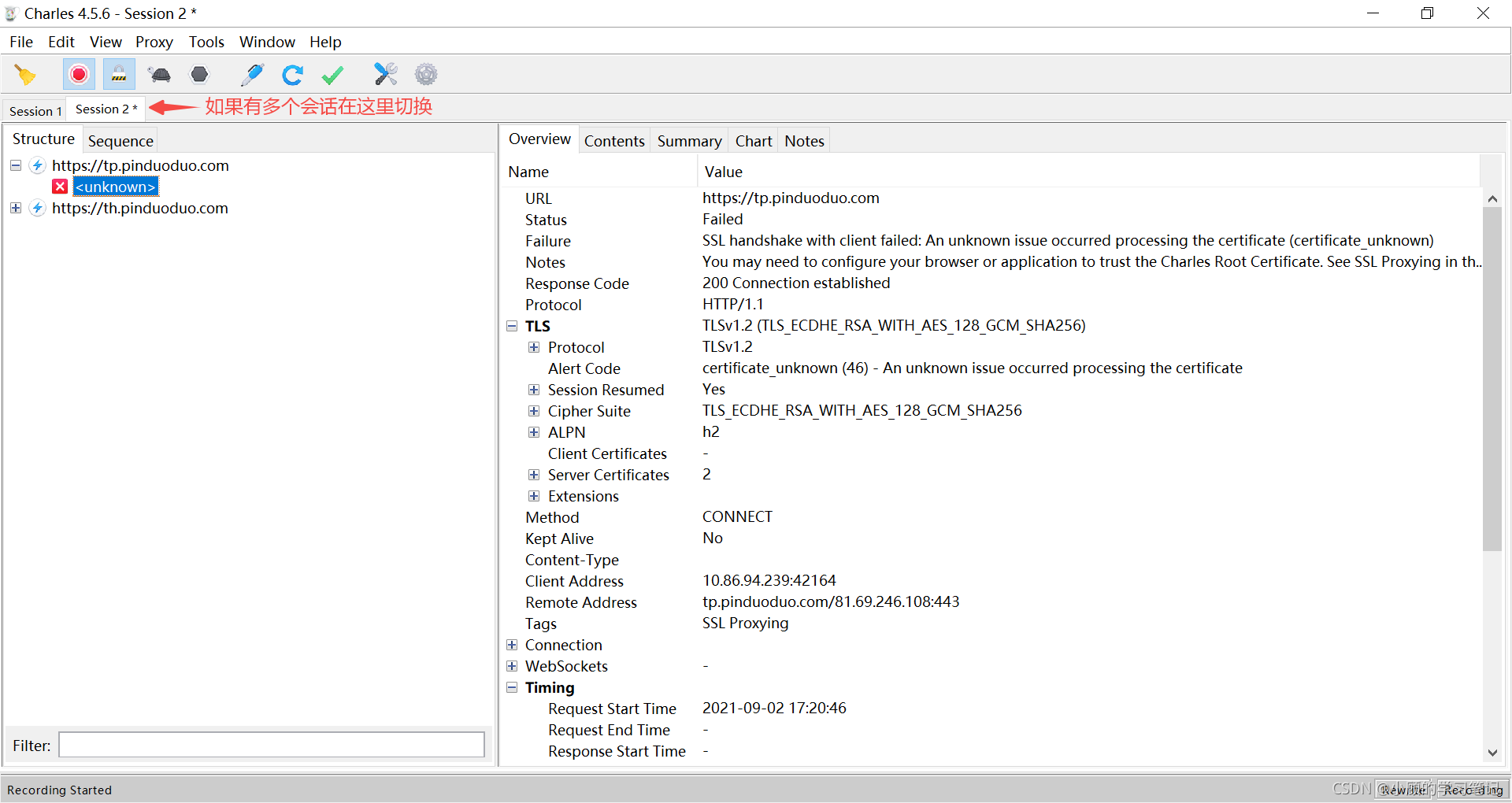Expand the Server Certificates row

(x=534, y=475)
